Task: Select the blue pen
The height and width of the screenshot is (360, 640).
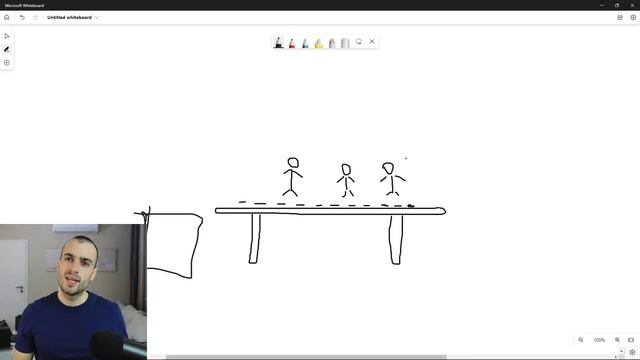Action: [305, 42]
